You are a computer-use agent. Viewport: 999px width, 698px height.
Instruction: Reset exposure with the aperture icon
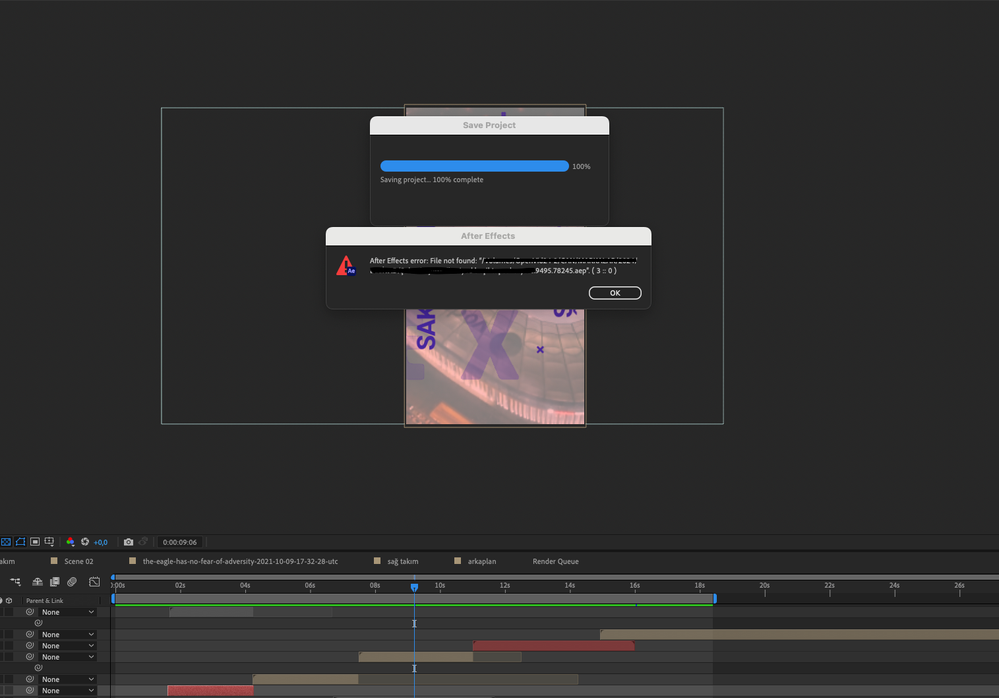point(85,542)
